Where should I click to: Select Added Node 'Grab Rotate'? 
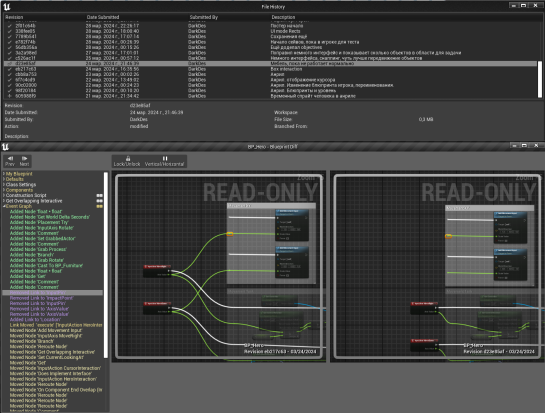coord(37,260)
